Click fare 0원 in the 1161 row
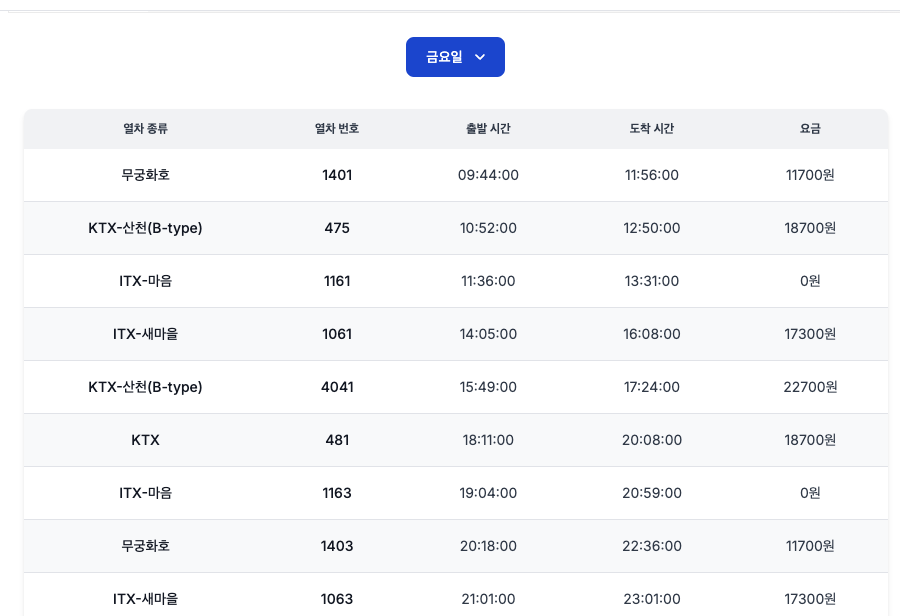 click(810, 281)
